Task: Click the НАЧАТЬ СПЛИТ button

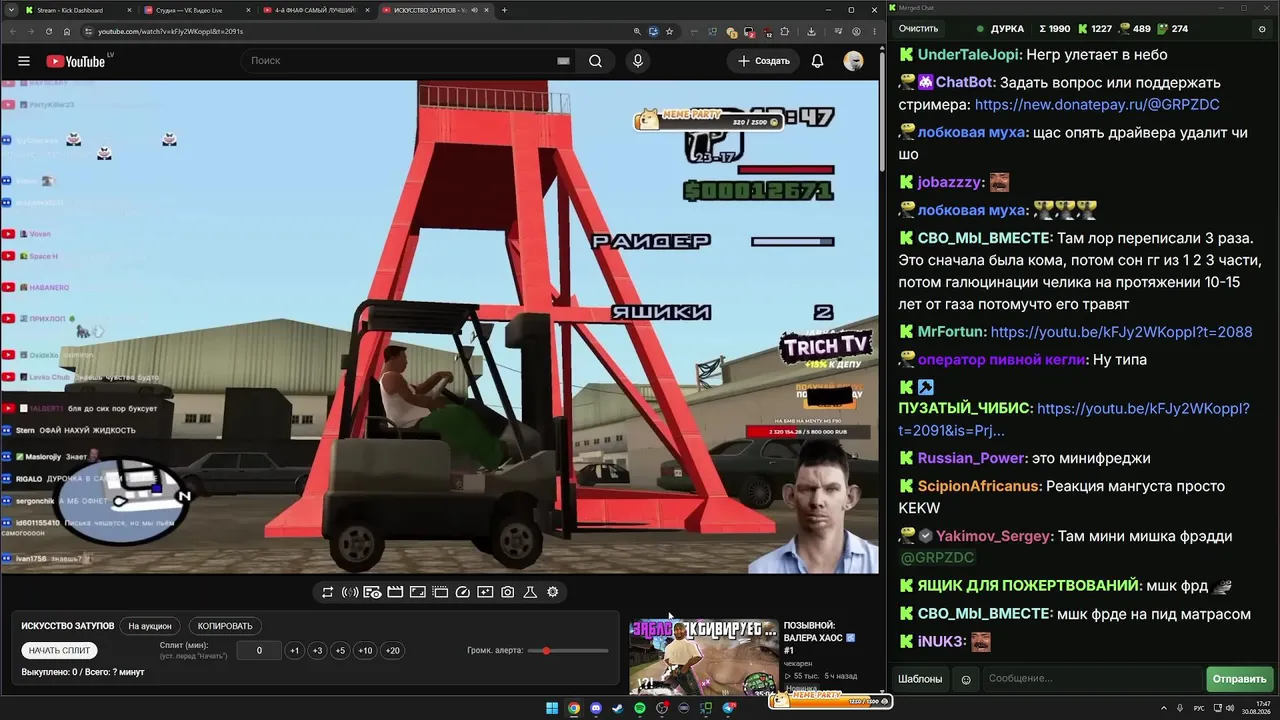Action: point(59,650)
